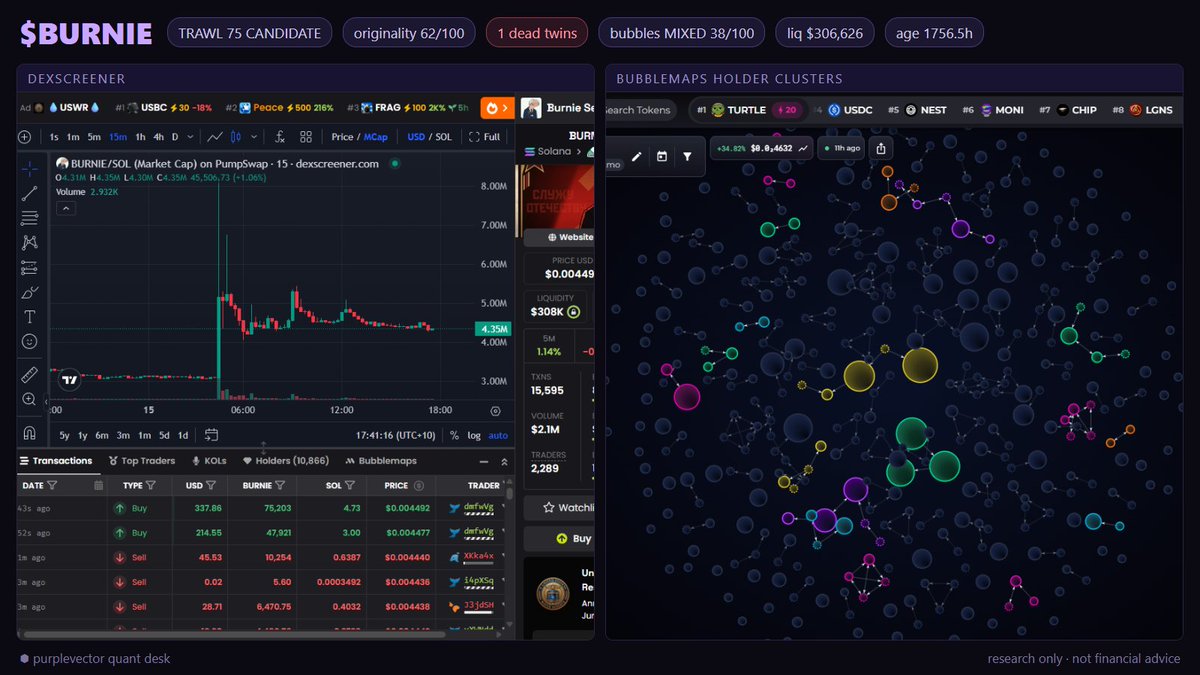The height and width of the screenshot is (675, 1200).
Task: Select the text annotation tool
Action: [x=30, y=317]
